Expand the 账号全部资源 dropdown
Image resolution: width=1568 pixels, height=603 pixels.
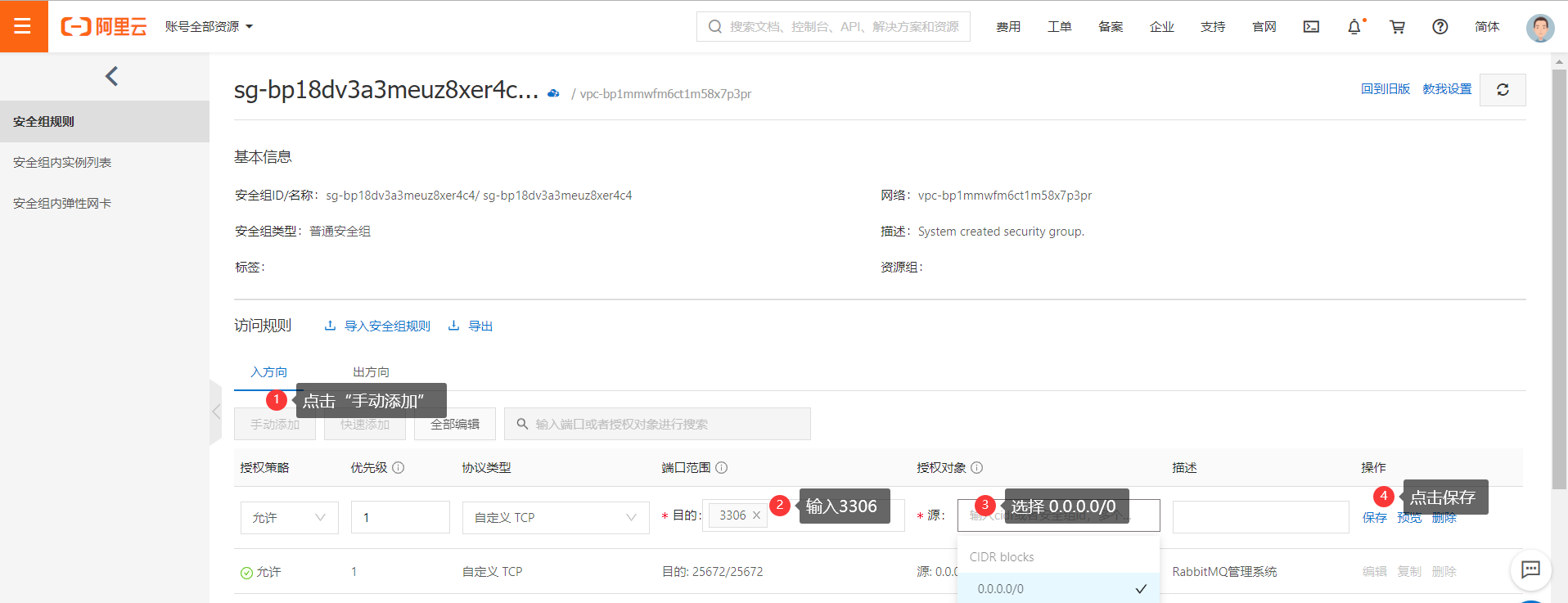(209, 27)
